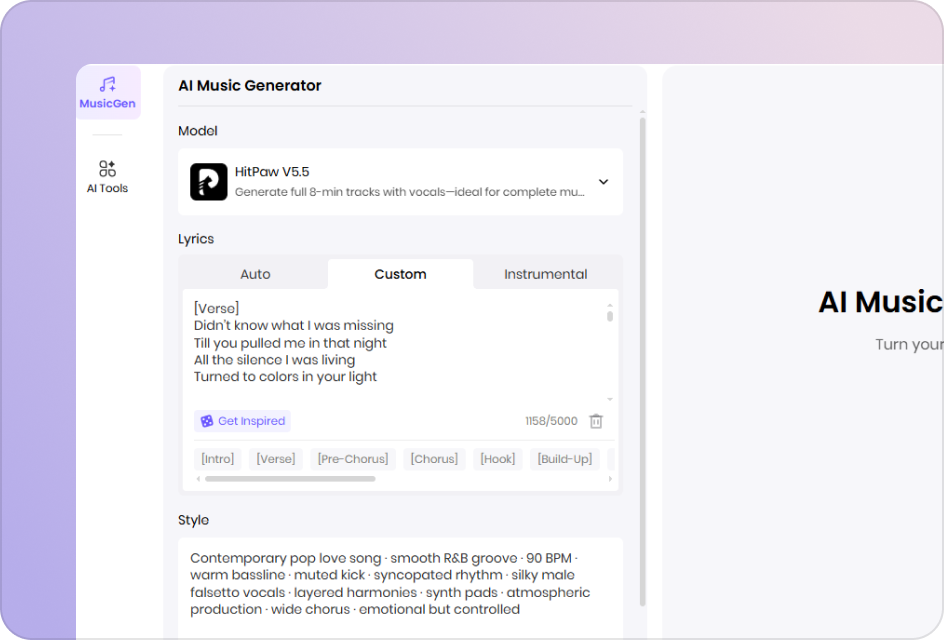Add the [Pre-Chorus] section tag
The image size is (944, 640).
click(352, 459)
